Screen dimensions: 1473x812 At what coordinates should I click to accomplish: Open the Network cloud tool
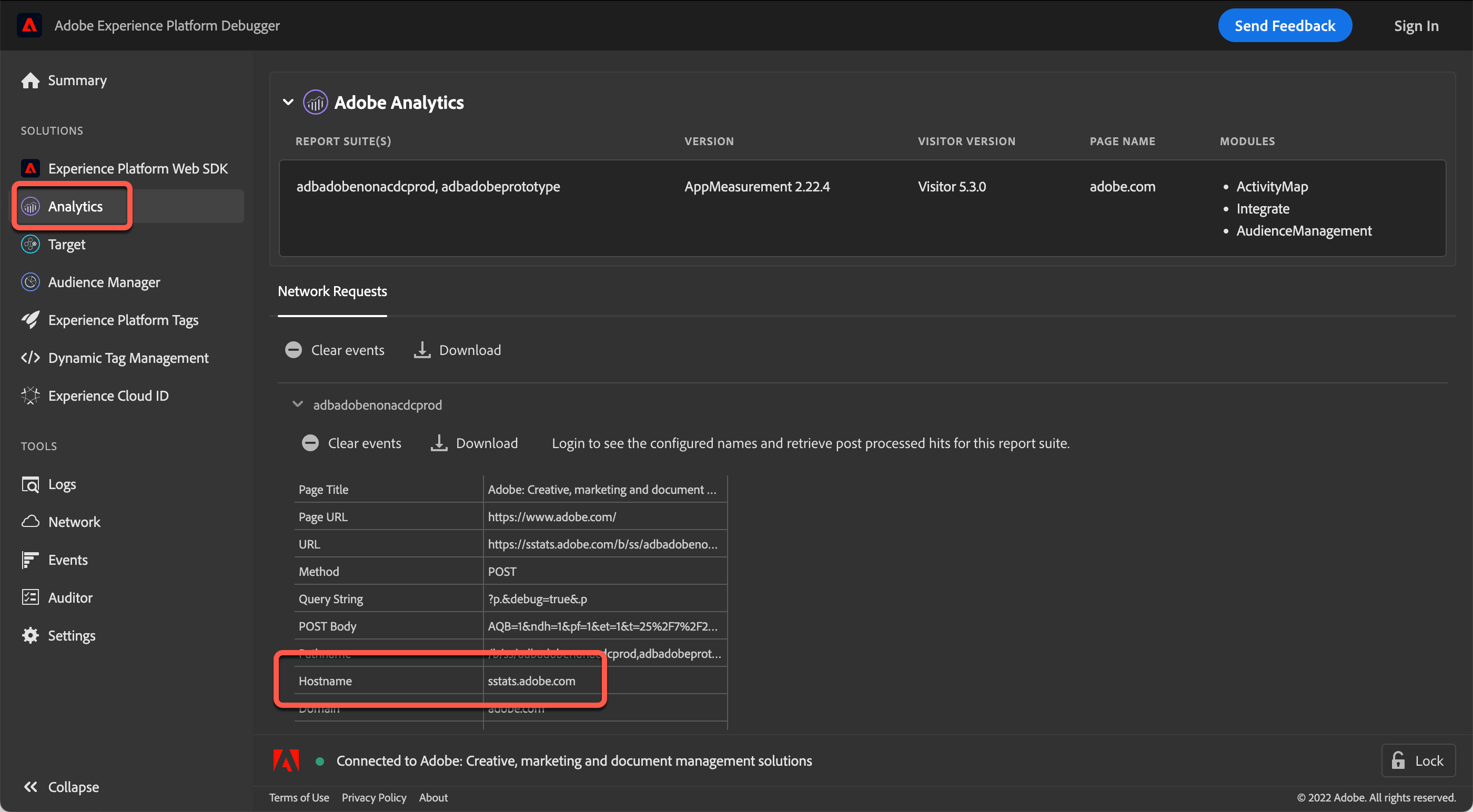(31, 522)
